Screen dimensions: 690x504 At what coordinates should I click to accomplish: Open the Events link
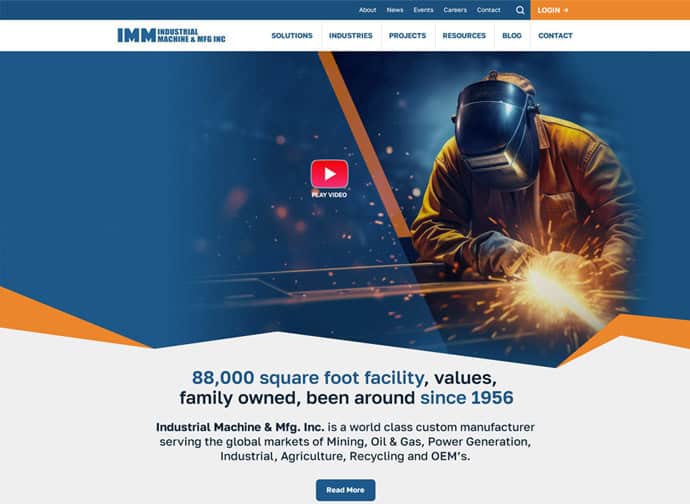423,10
